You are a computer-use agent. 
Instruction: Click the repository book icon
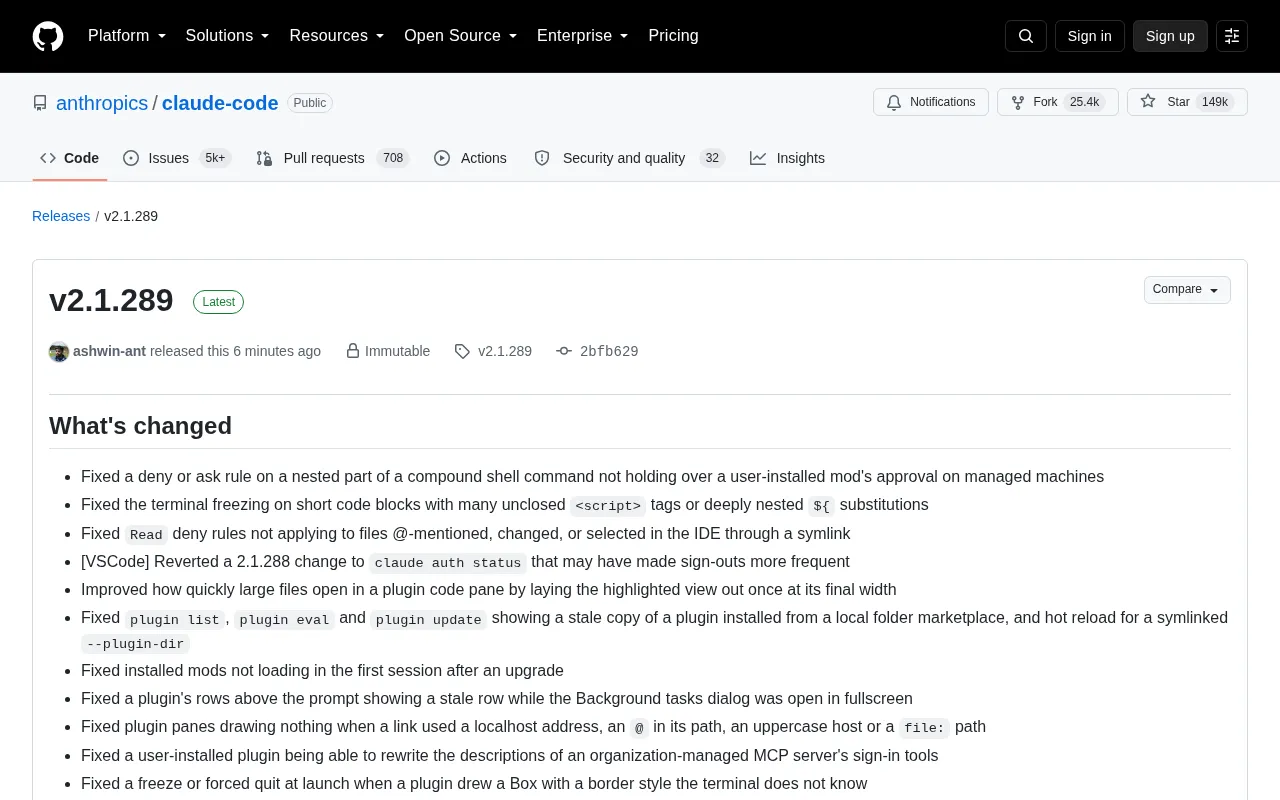click(x=40, y=103)
